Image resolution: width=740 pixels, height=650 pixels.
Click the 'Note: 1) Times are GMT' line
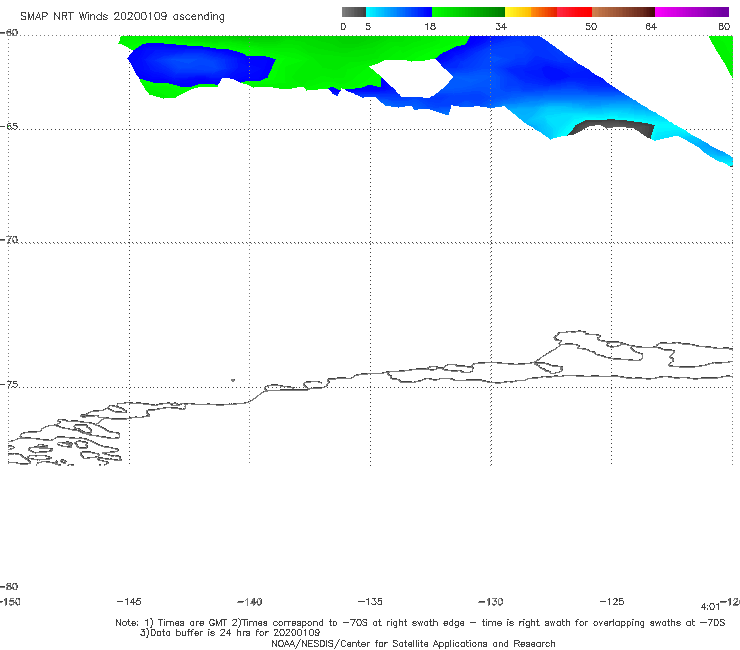(x=420, y=623)
